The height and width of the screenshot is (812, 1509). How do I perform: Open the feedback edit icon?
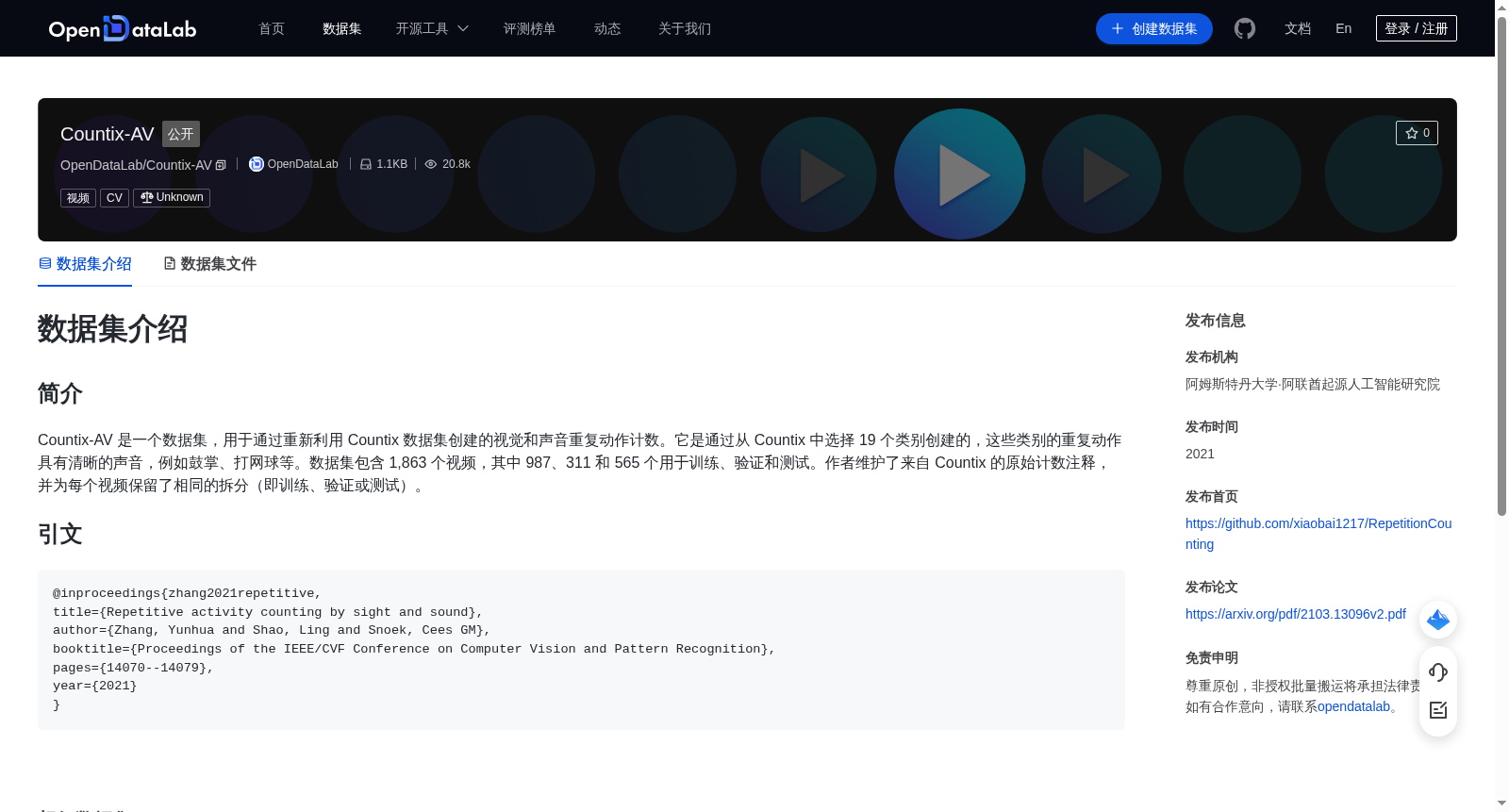pyautogui.click(x=1438, y=710)
